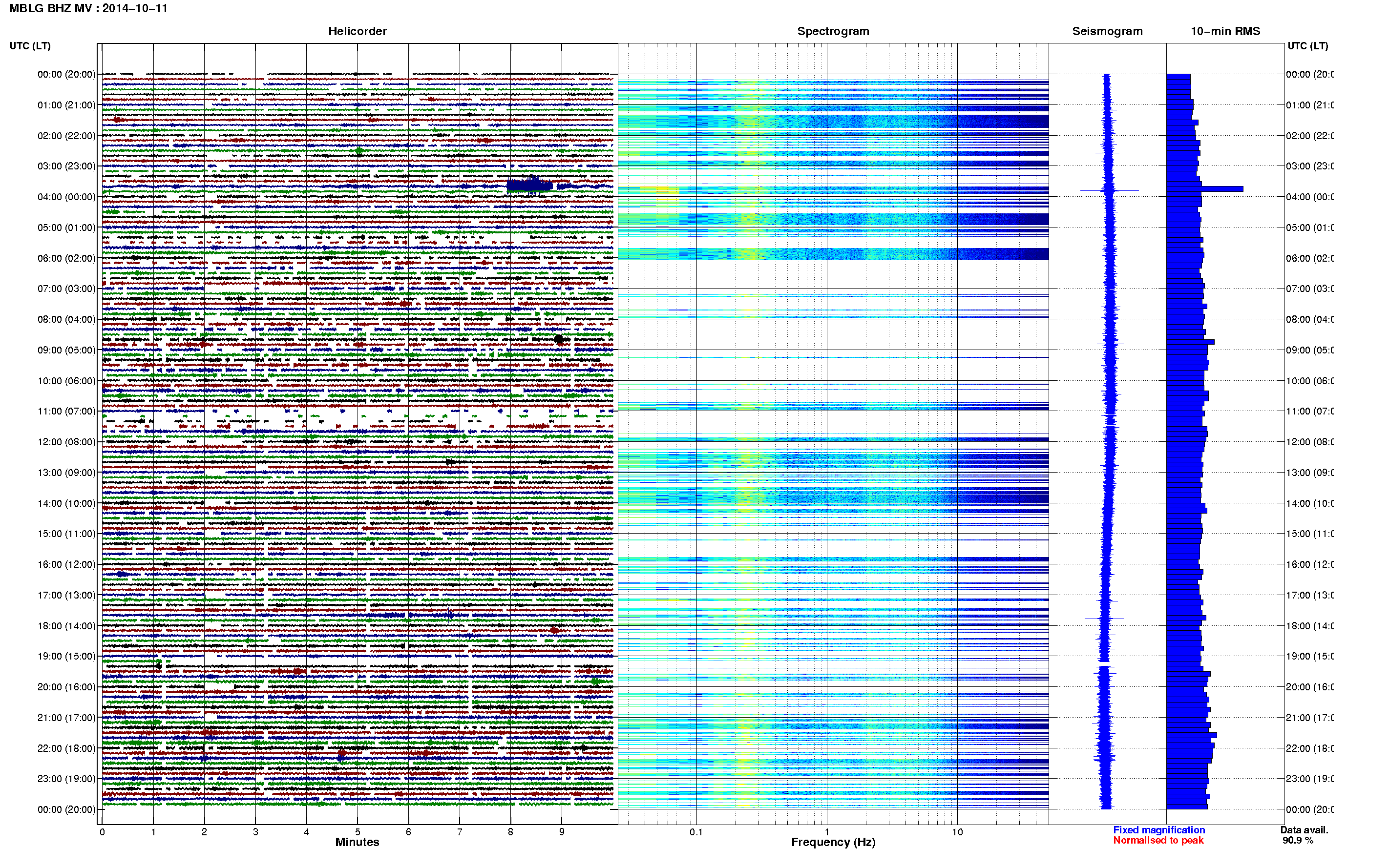Click the 'Seismogram' panel heading
Viewport: 1389px width, 868px height.
pyautogui.click(x=1107, y=31)
